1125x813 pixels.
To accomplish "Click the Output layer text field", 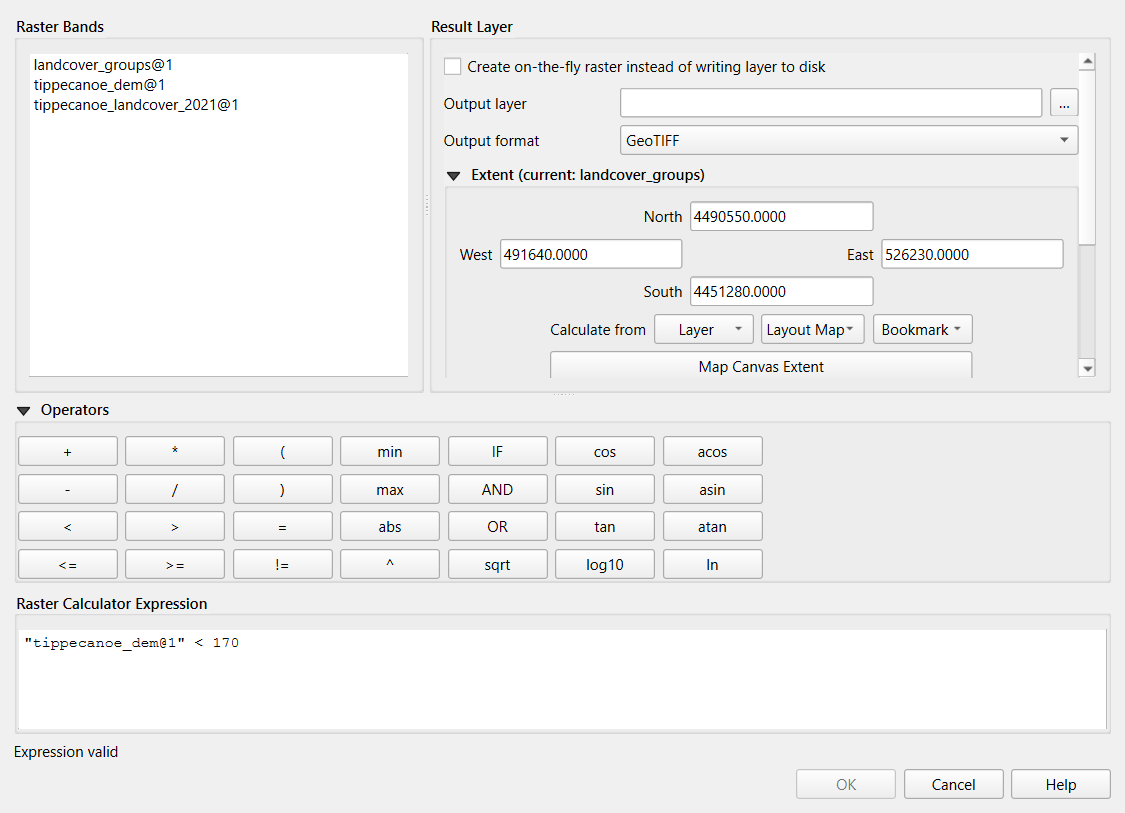I will pos(831,103).
